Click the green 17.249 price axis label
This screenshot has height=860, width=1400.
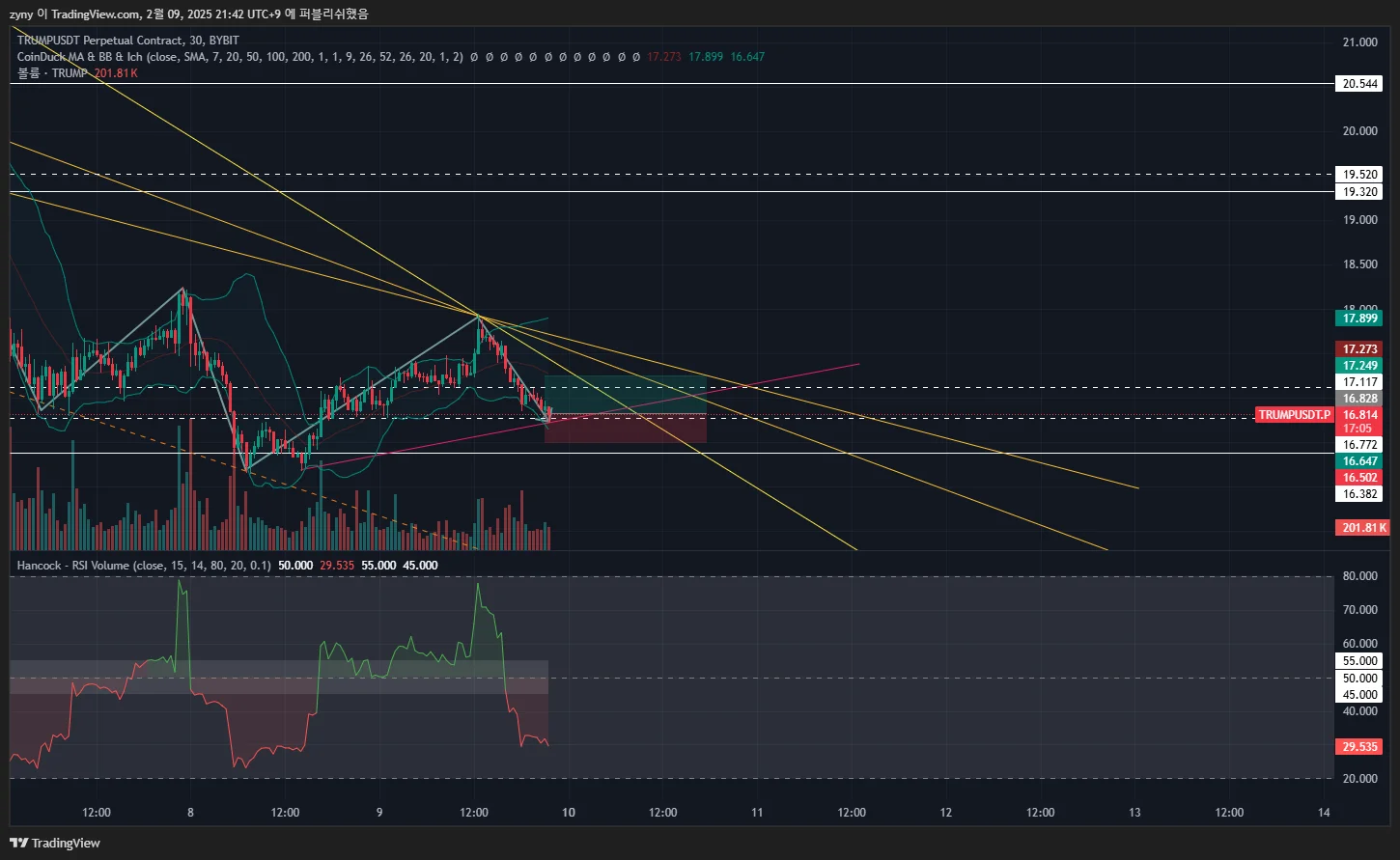click(1360, 366)
